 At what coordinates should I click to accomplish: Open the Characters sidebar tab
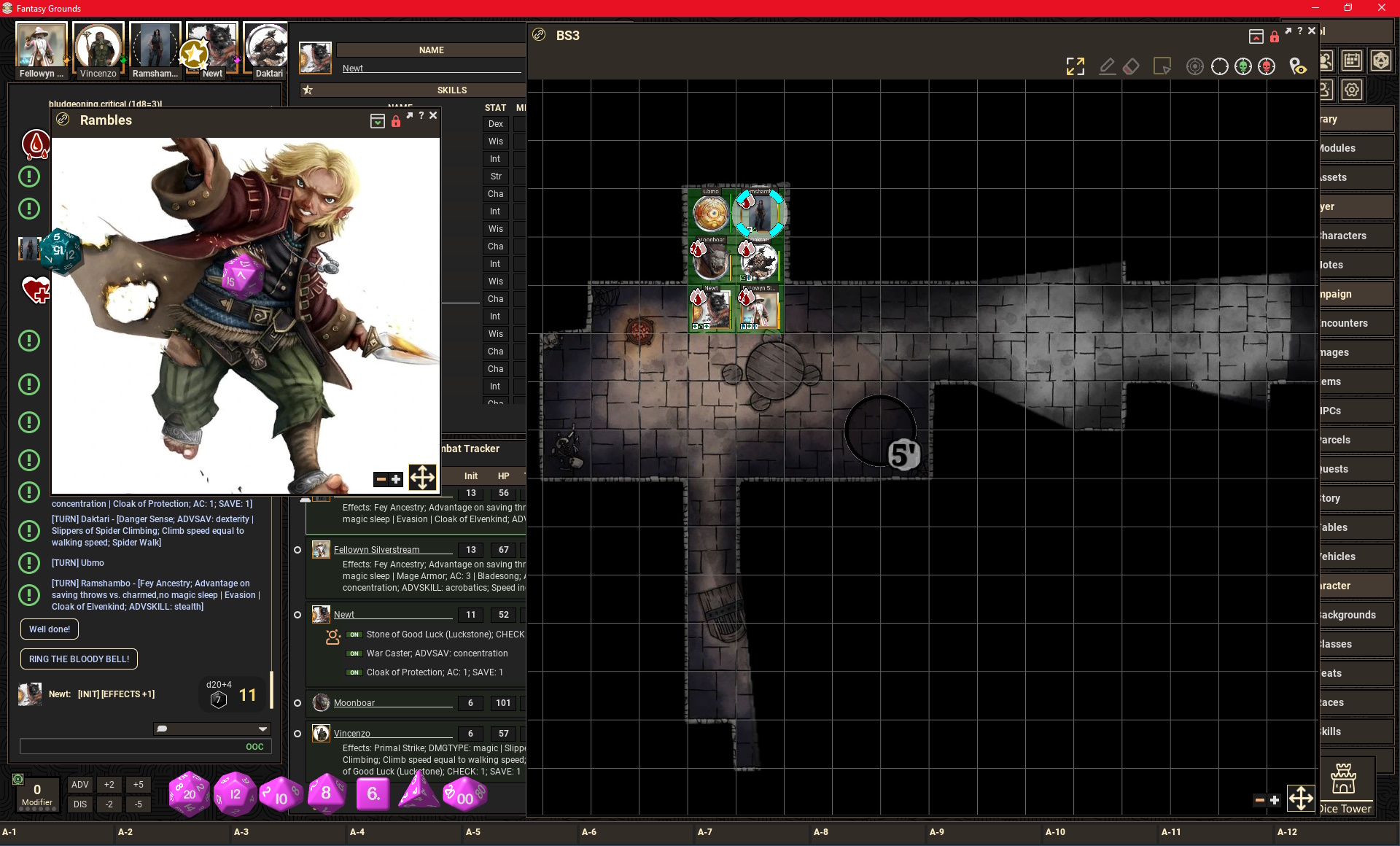tap(1356, 236)
